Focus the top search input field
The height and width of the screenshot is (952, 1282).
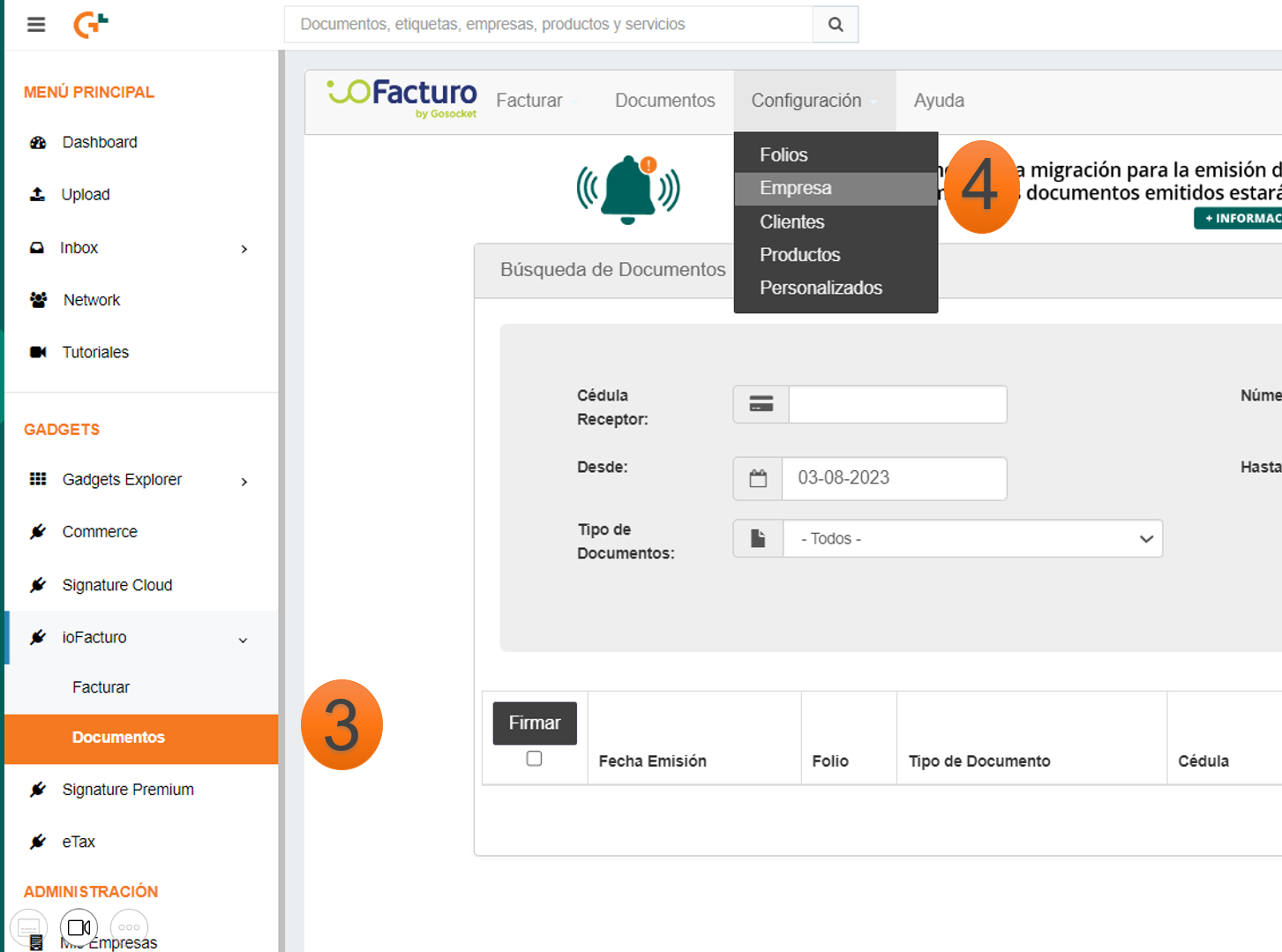coord(549,25)
